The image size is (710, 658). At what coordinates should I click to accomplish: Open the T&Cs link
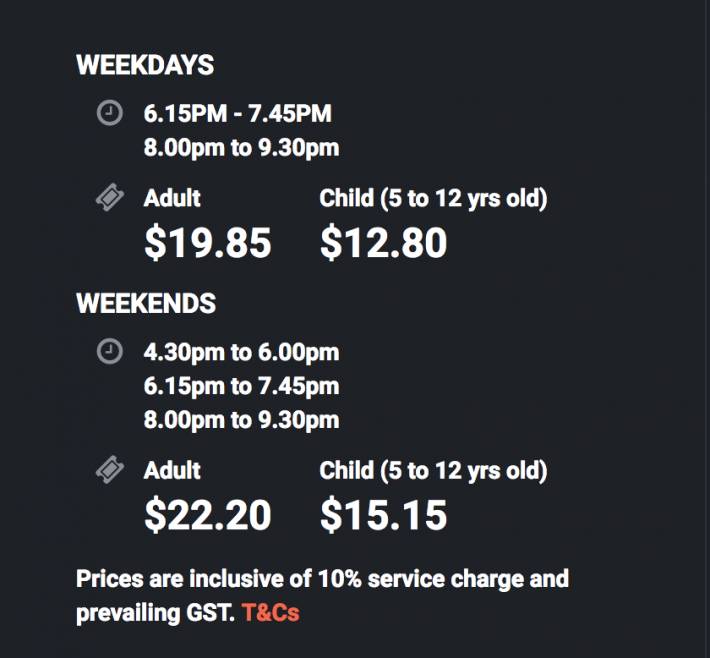click(x=270, y=613)
